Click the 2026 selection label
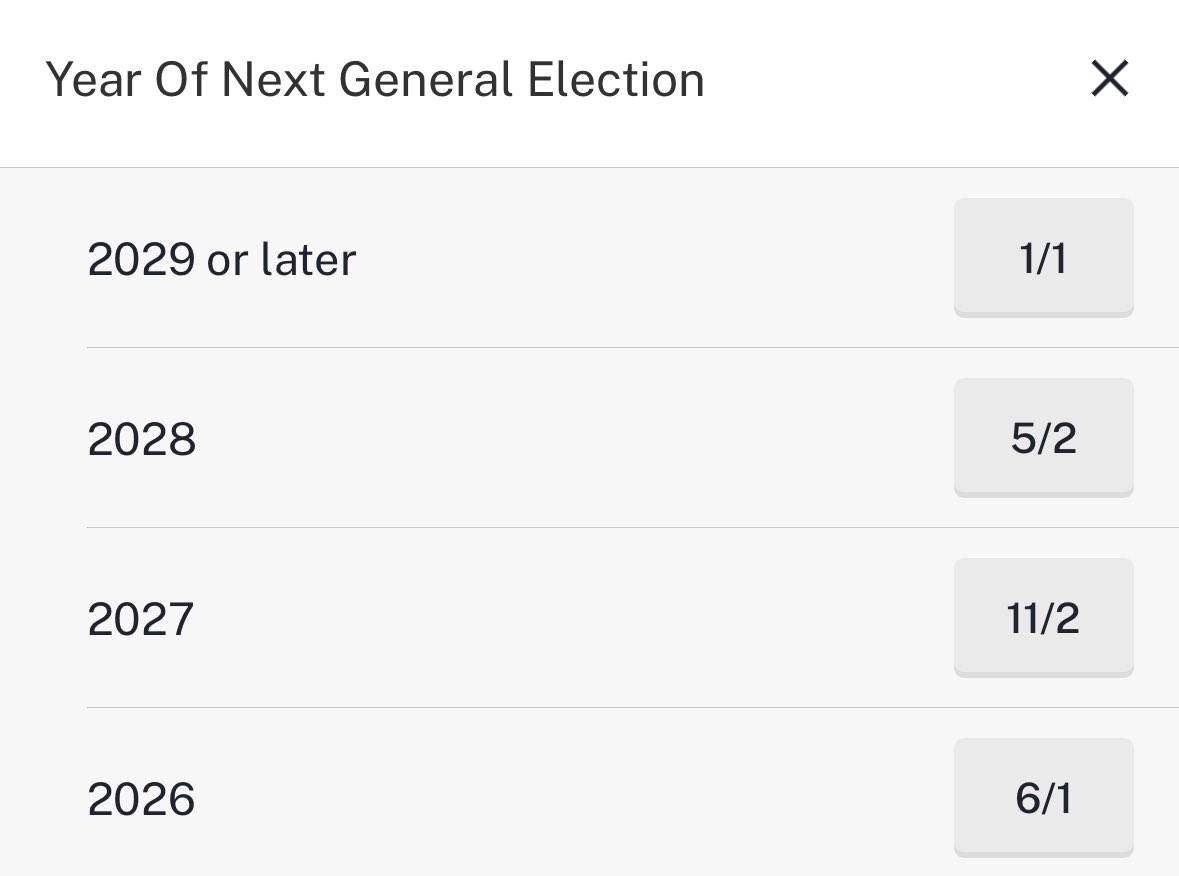Screen dimensions: 1179x876 click(141, 799)
